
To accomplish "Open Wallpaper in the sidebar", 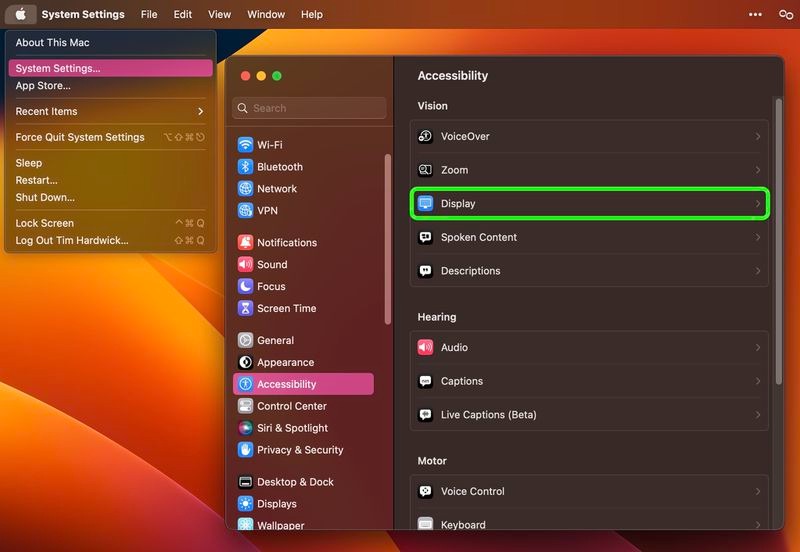I will click(x=304, y=524).
